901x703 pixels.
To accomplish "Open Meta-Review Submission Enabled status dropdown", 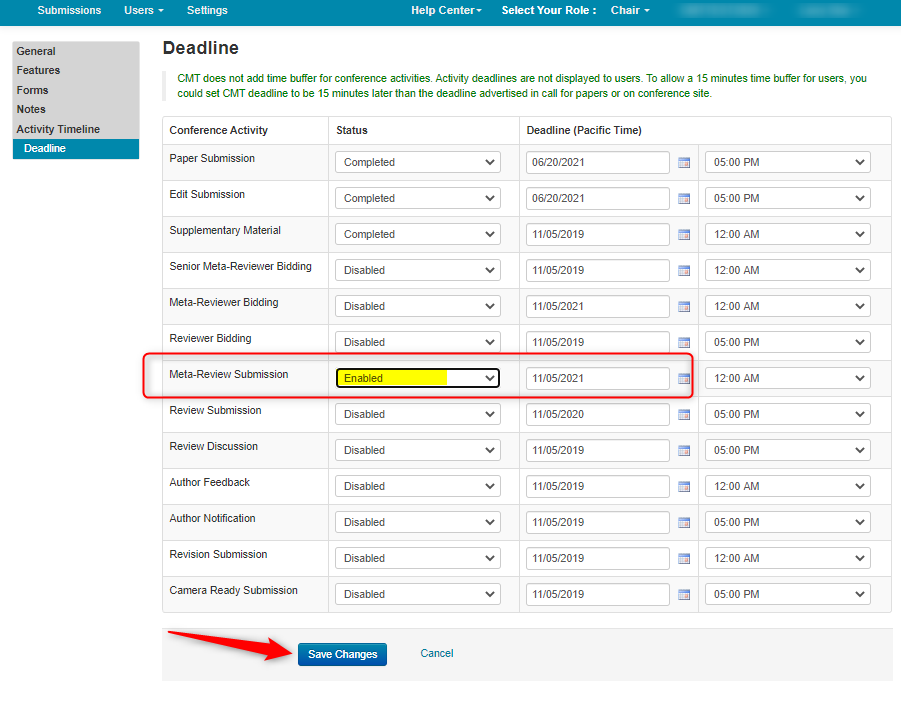I will point(418,378).
